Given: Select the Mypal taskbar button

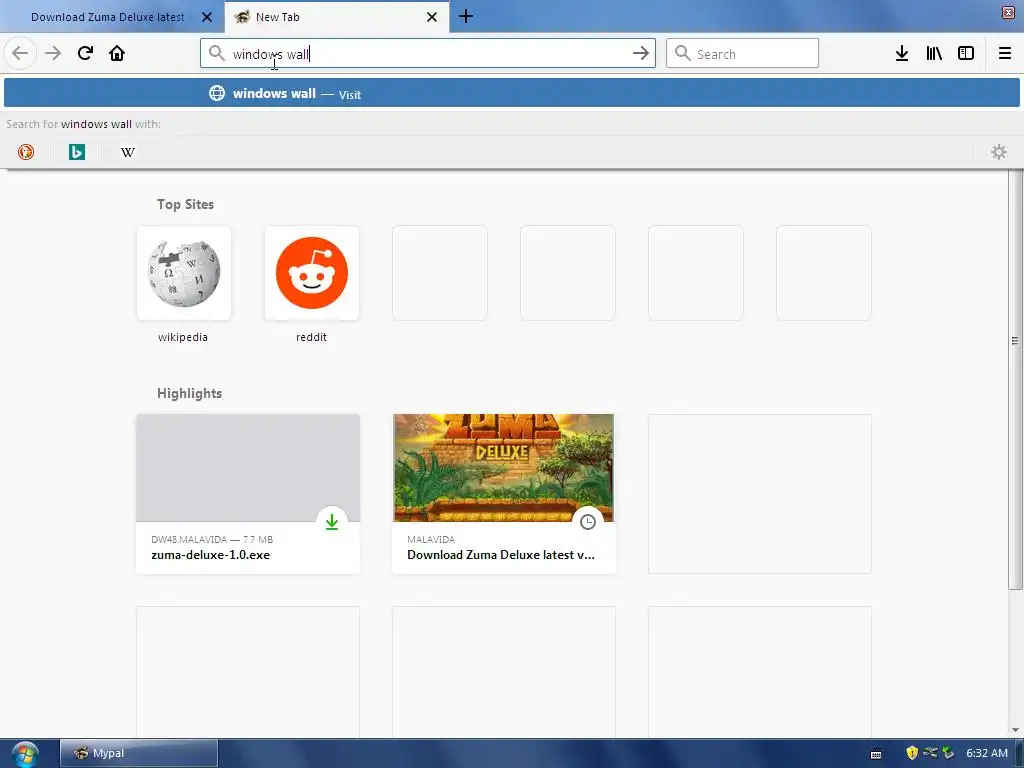Looking at the screenshot, I should click(x=138, y=753).
